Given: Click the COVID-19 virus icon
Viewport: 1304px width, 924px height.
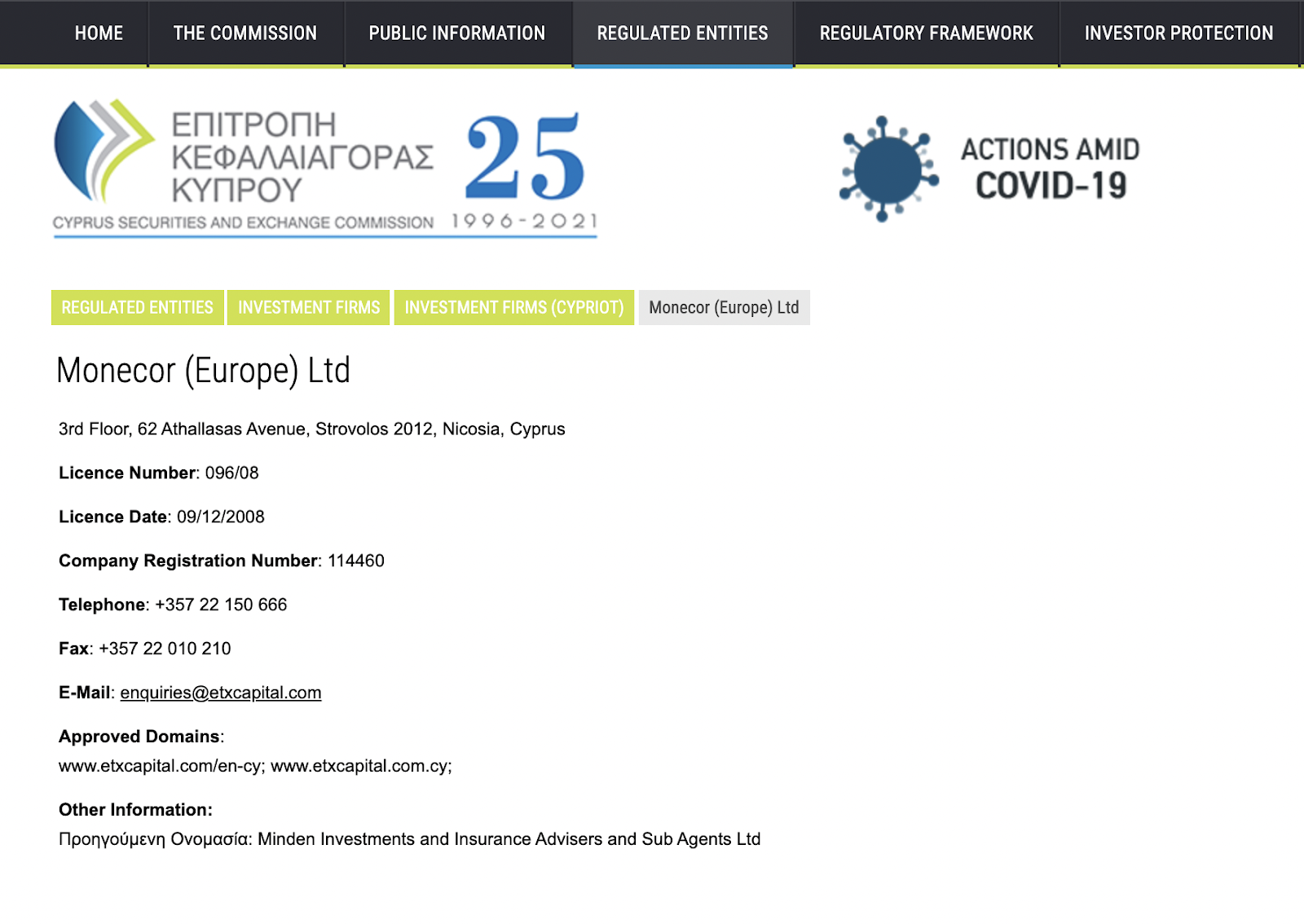Looking at the screenshot, I should point(888,169).
